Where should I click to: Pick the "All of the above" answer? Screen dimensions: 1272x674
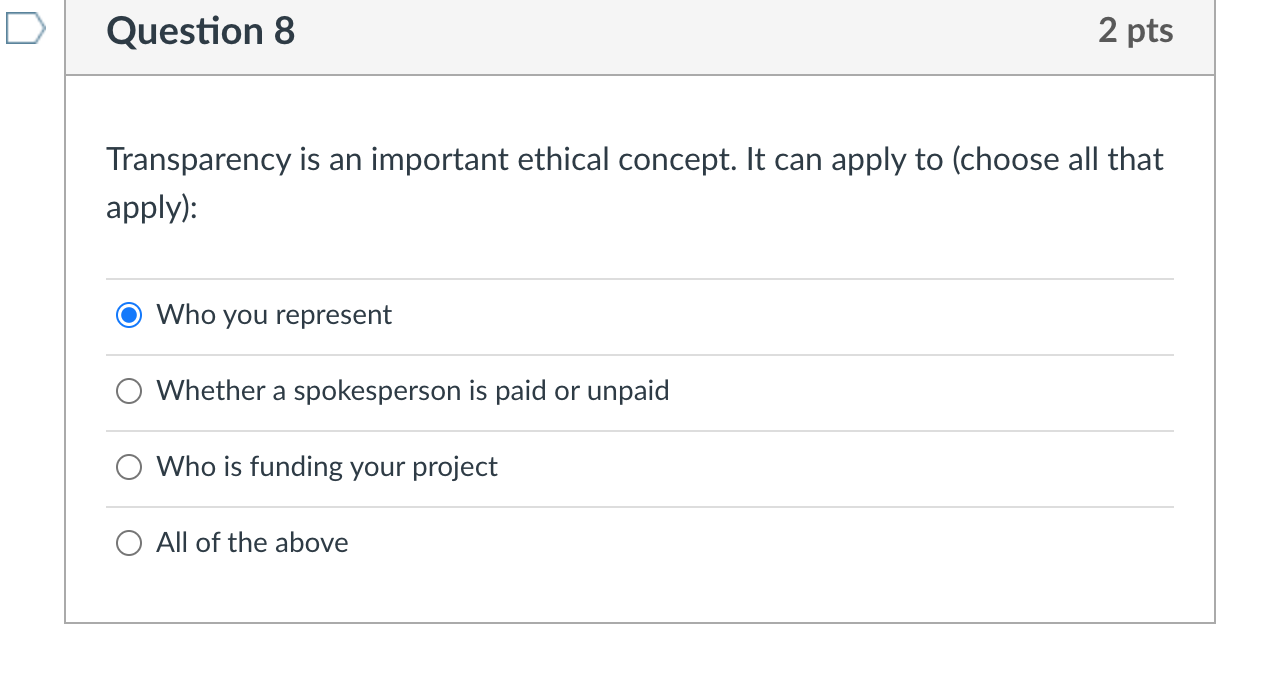(129, 543)
